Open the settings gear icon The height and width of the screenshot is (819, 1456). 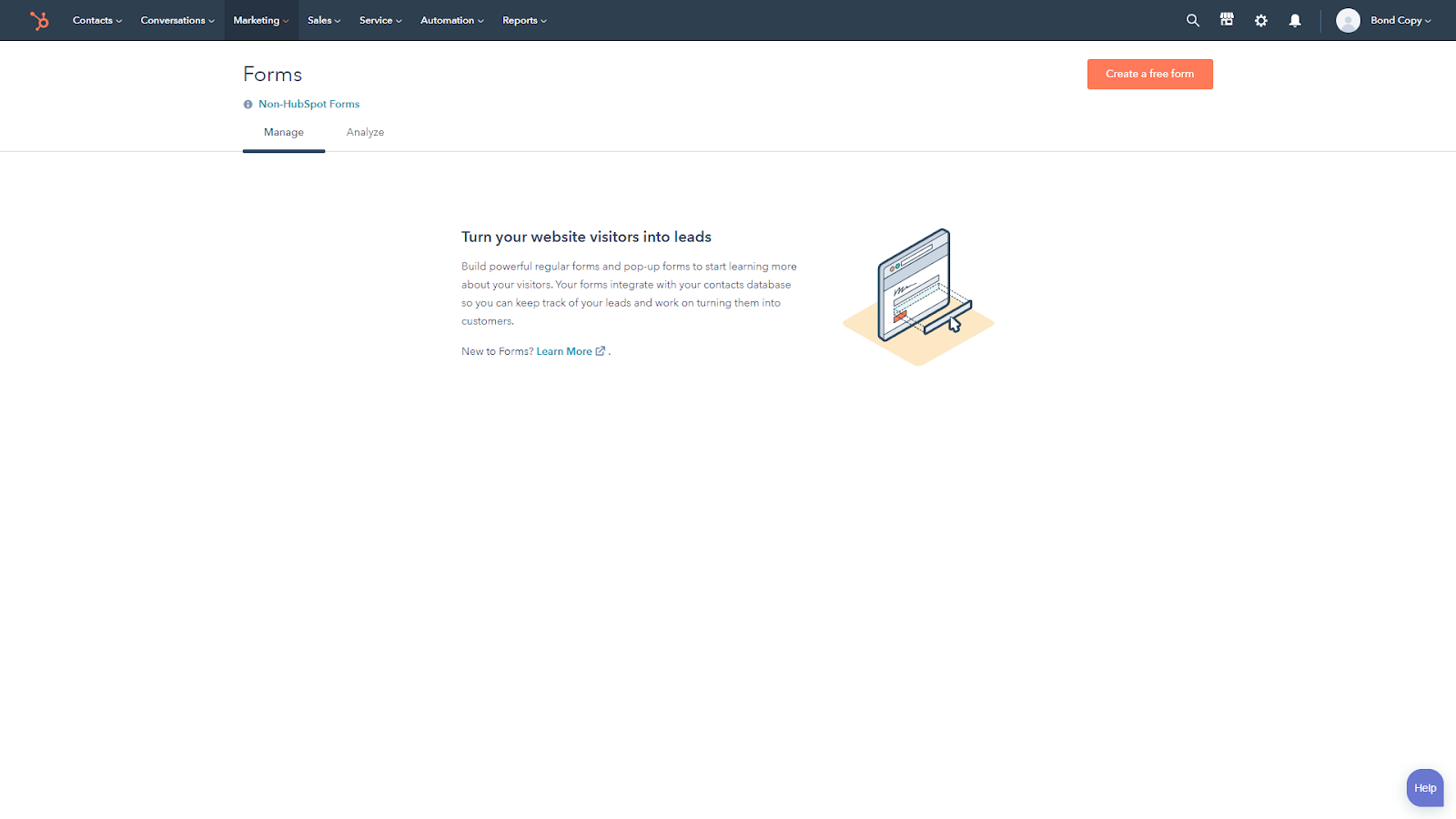click(x=1261, y=20)
